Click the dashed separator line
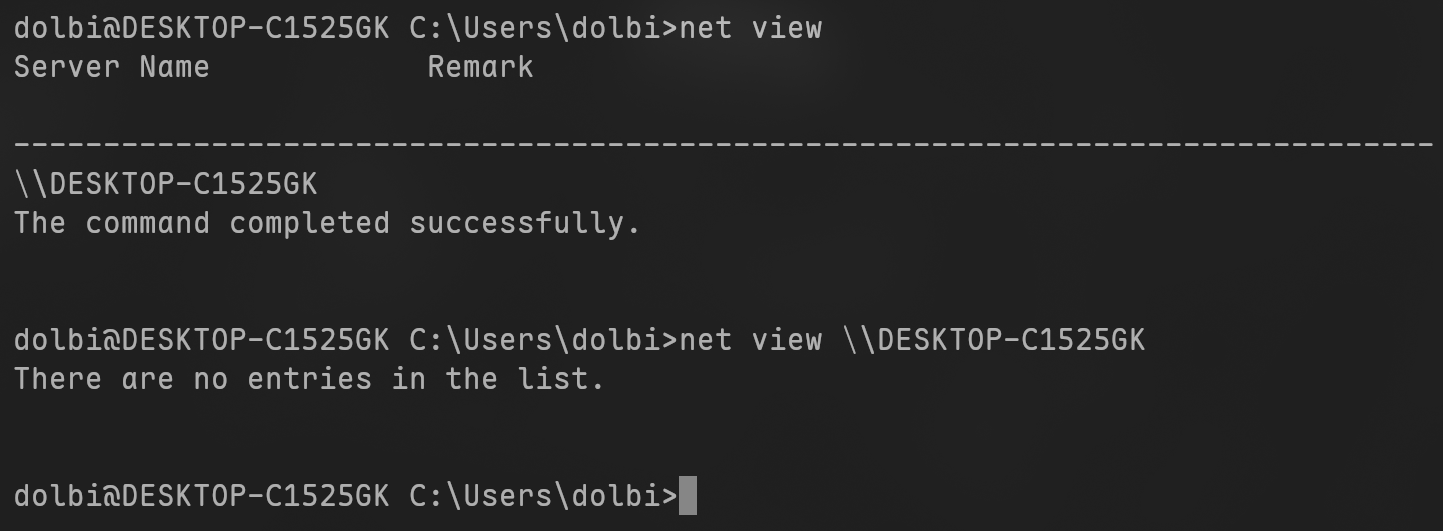 722,146
